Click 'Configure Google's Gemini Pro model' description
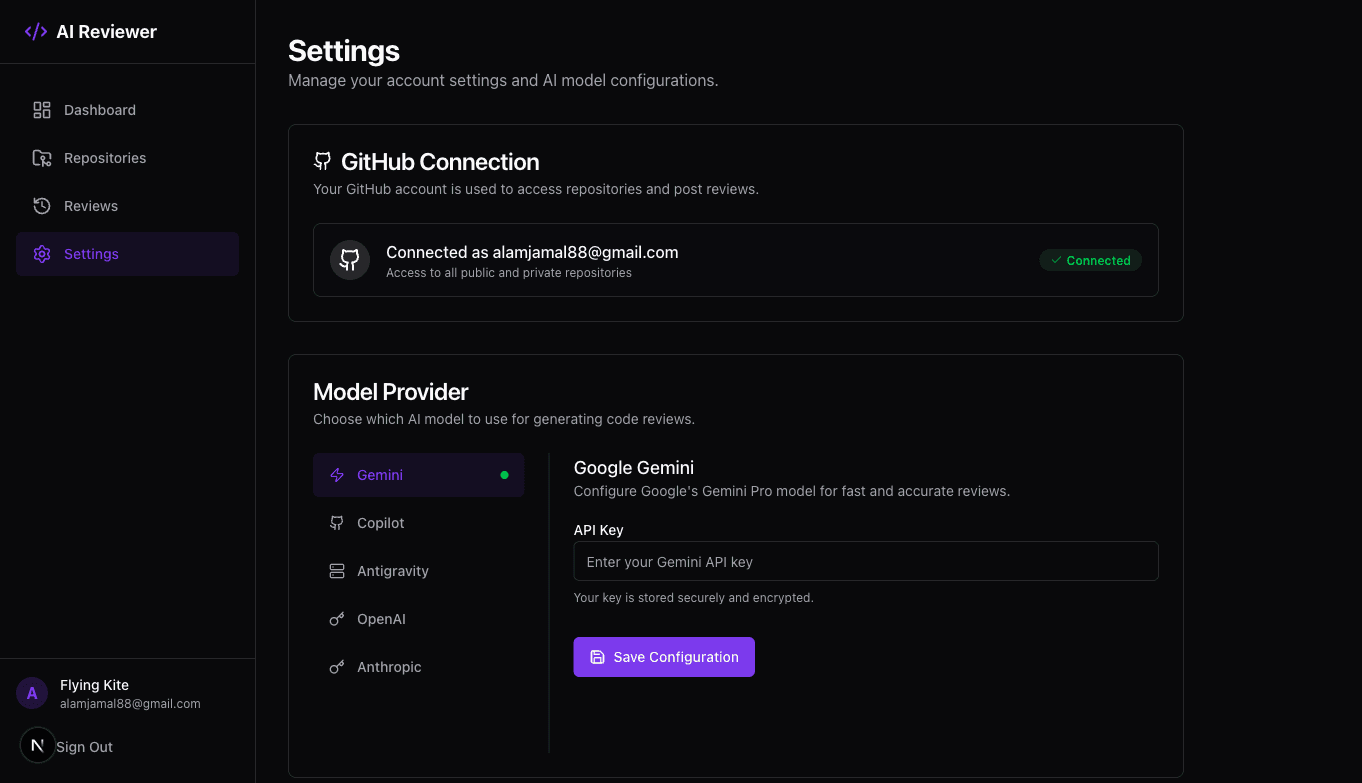 (x=792, y=491)
